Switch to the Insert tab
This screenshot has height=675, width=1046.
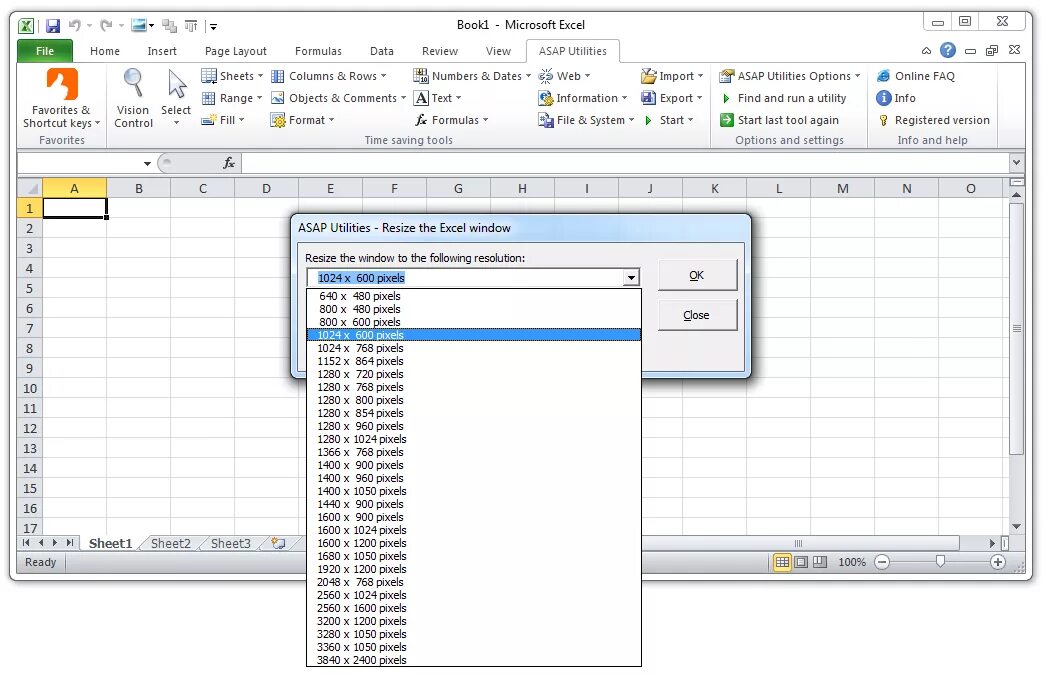pos(162,51)
